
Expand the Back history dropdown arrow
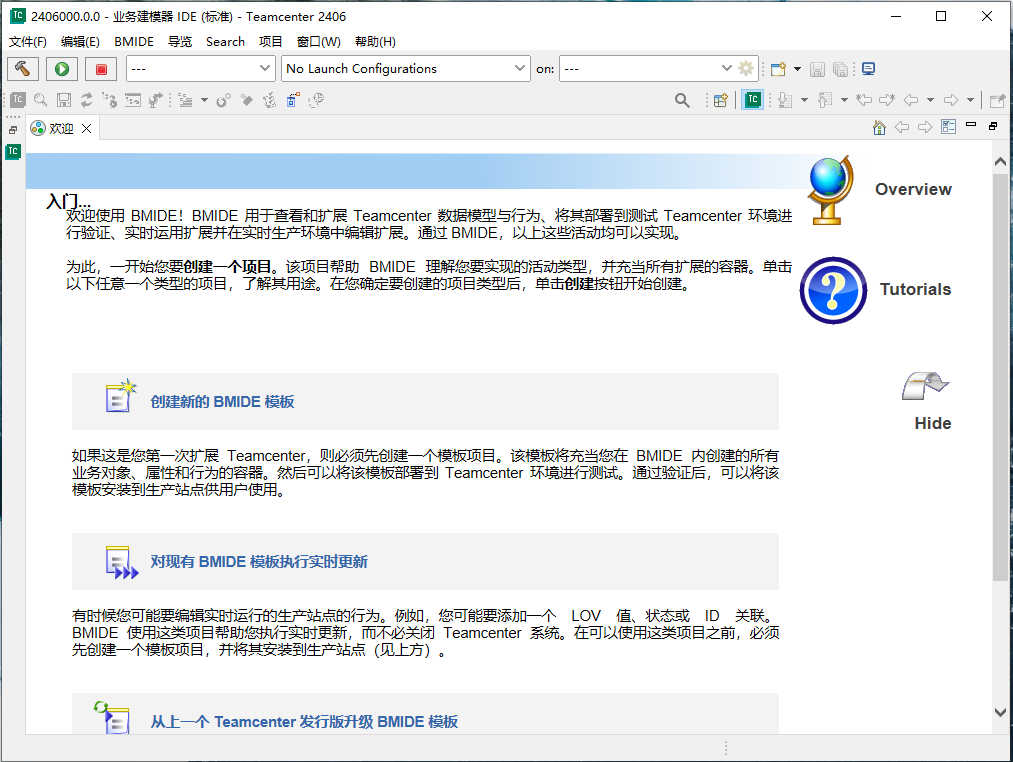930,100
